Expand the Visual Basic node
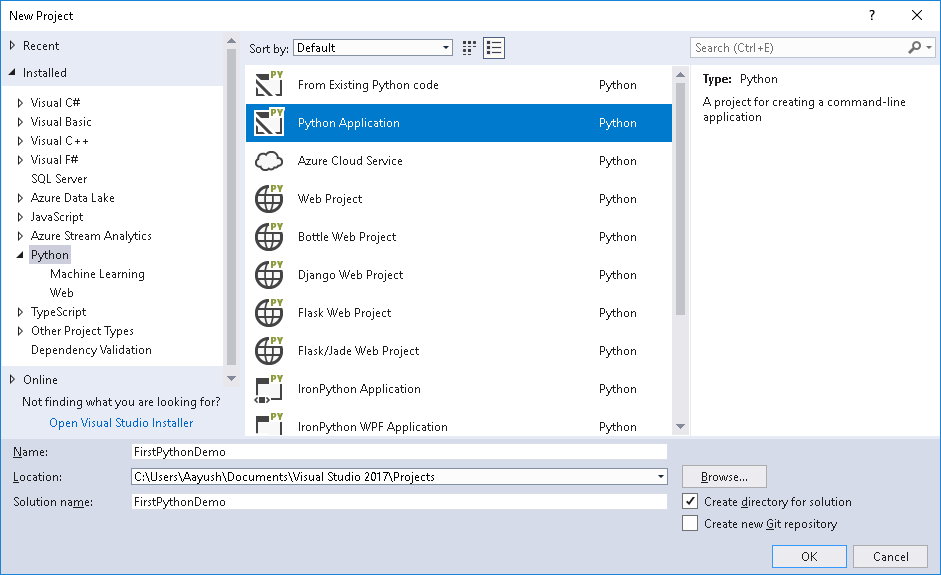The height and width of the screenshot is (575, 941). pos(20,122)
